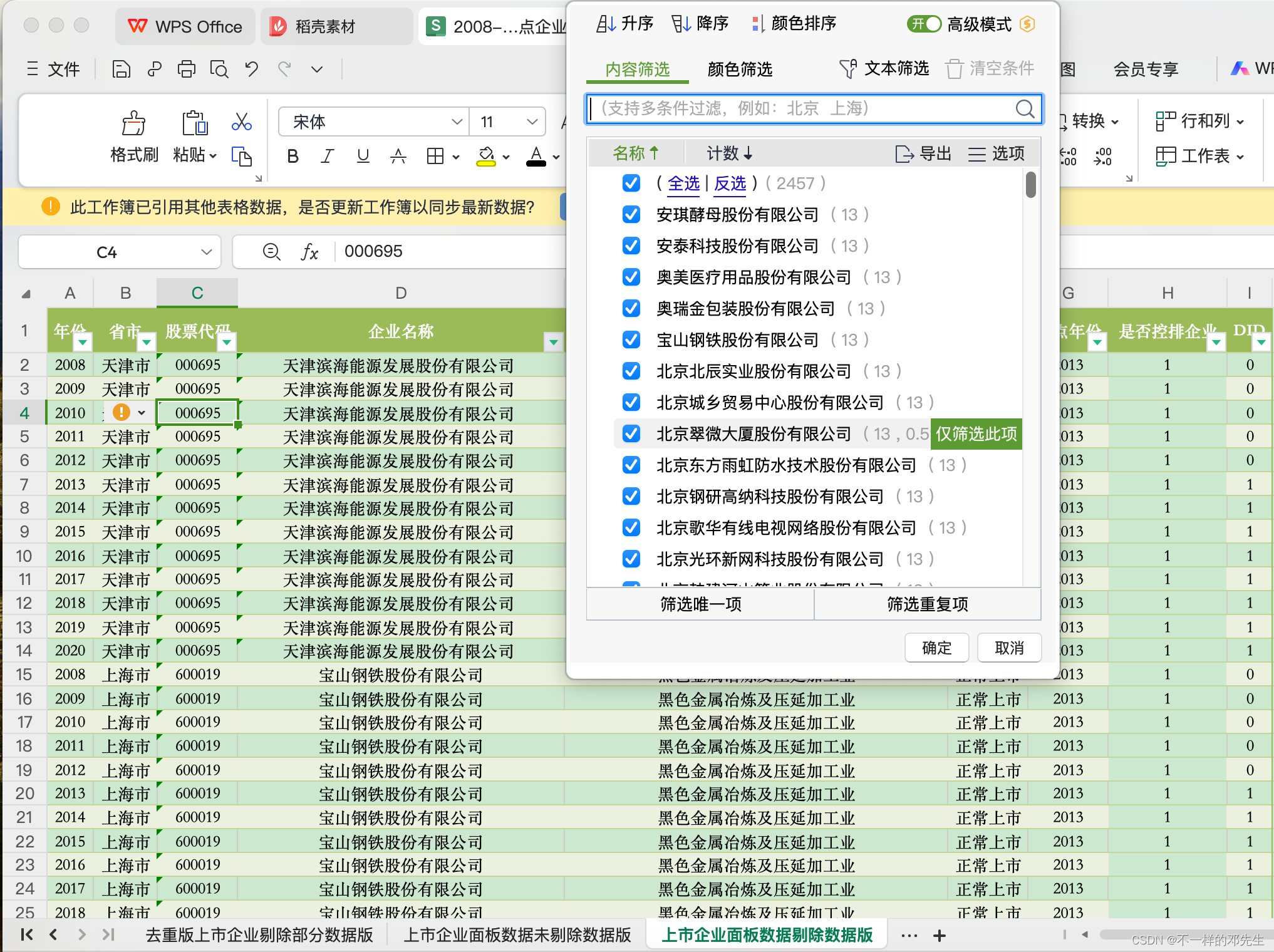Click the 反选 link
The width and height of the screenshot is (1274, 952).
point(730,184)
